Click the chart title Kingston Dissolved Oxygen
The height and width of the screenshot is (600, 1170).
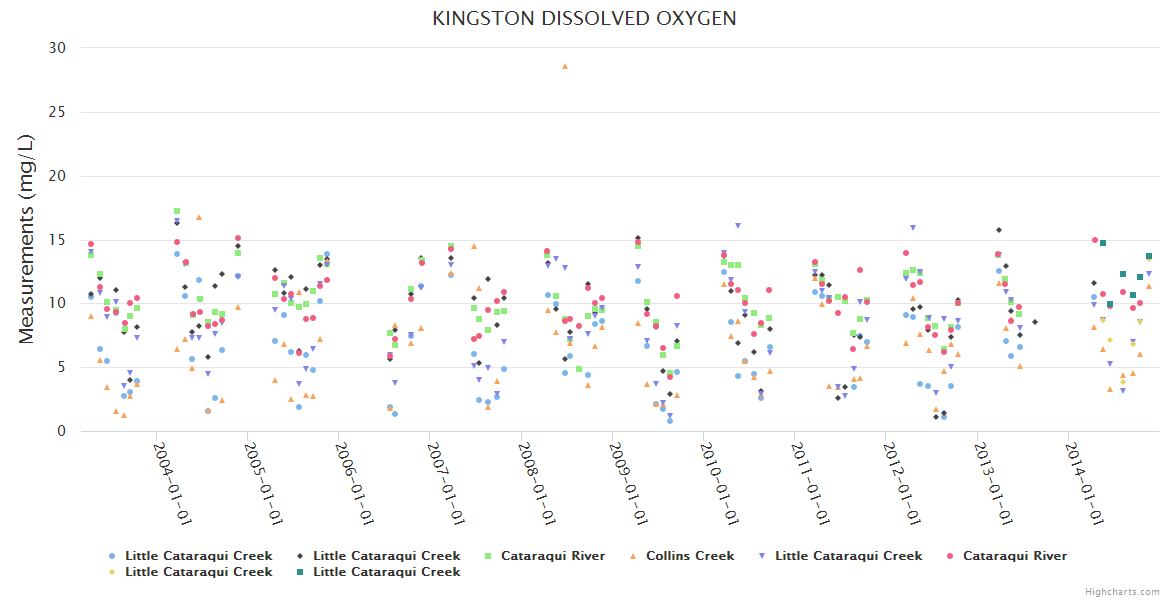tap(585, 18)
